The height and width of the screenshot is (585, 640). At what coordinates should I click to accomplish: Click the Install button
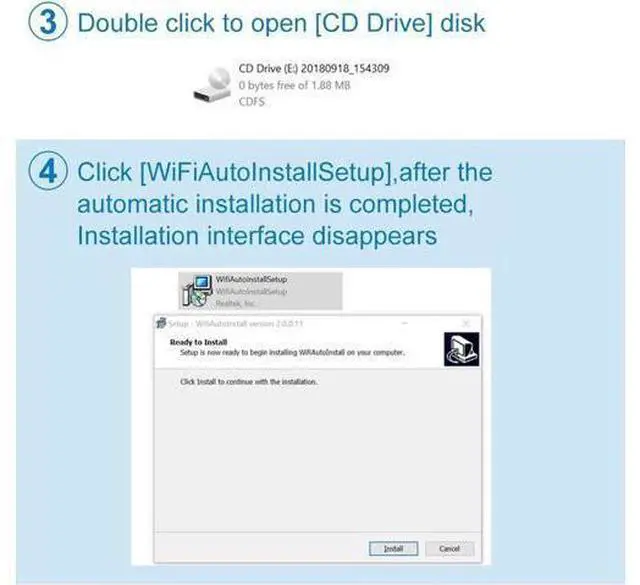pyautogui.click(x=393, y=549)
